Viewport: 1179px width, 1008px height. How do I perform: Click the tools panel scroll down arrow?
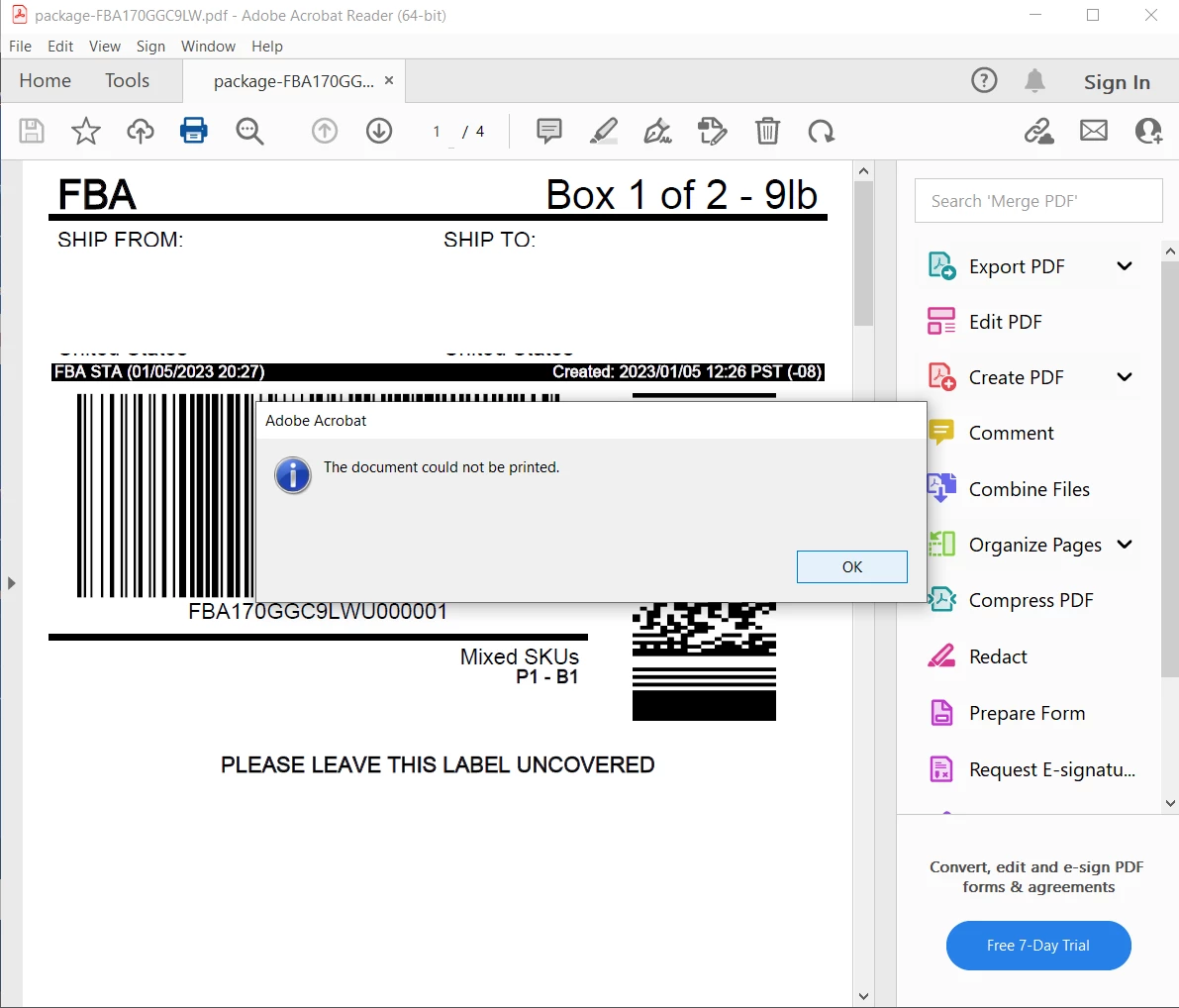click(1170, 803)
